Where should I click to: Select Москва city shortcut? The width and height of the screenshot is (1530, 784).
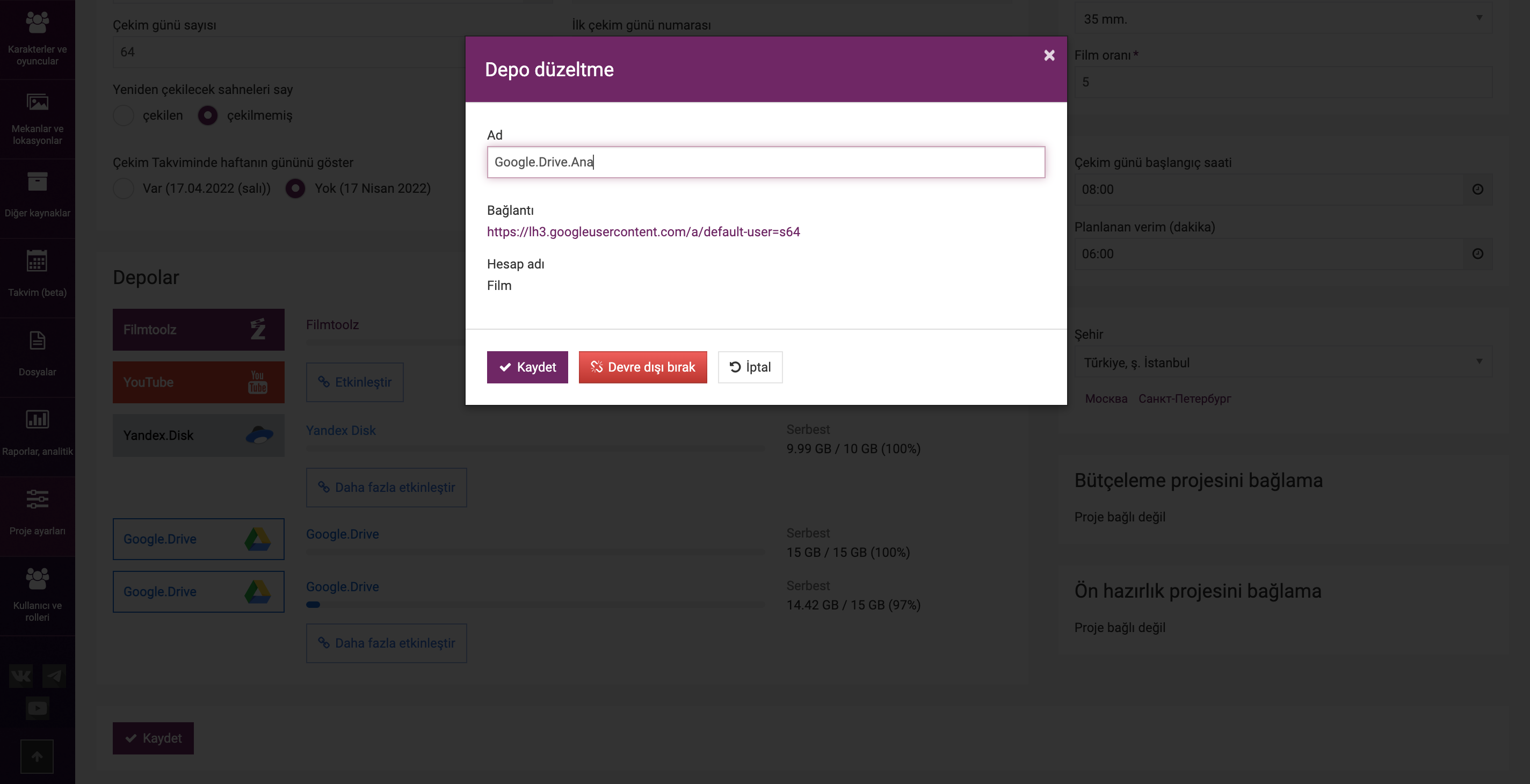[x=1106, y=398]
